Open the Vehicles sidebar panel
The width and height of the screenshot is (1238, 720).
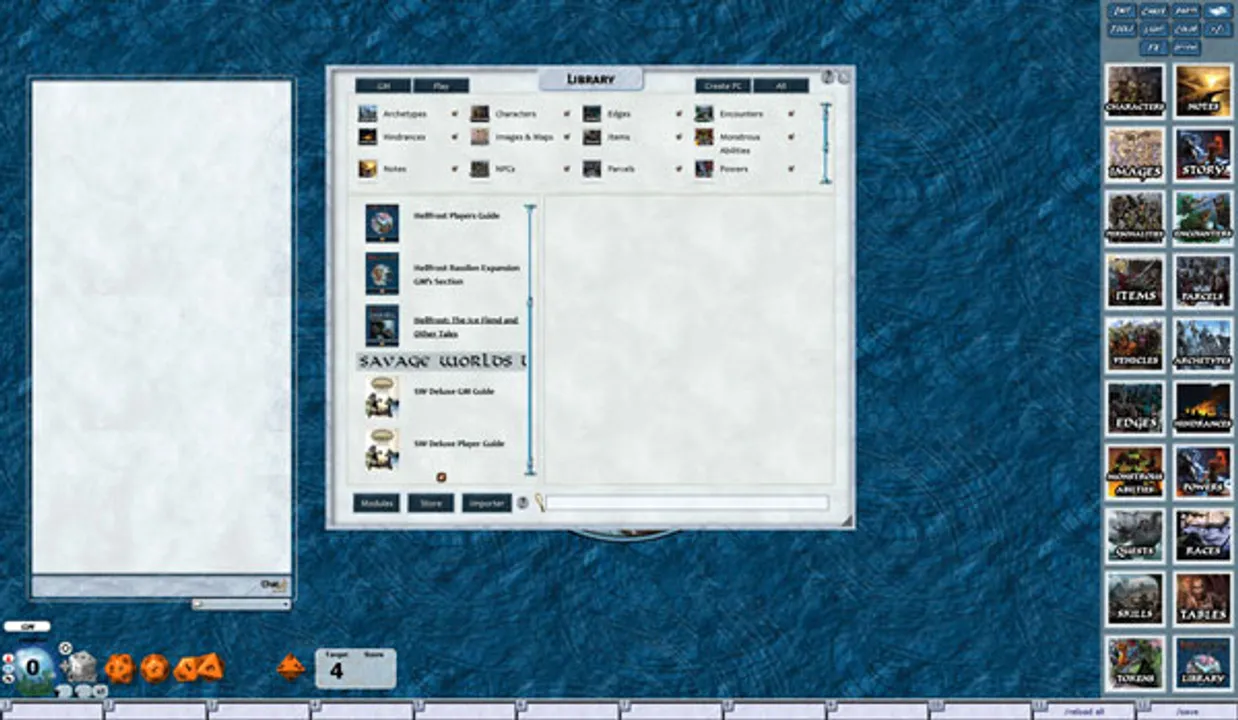(1135, 344)
